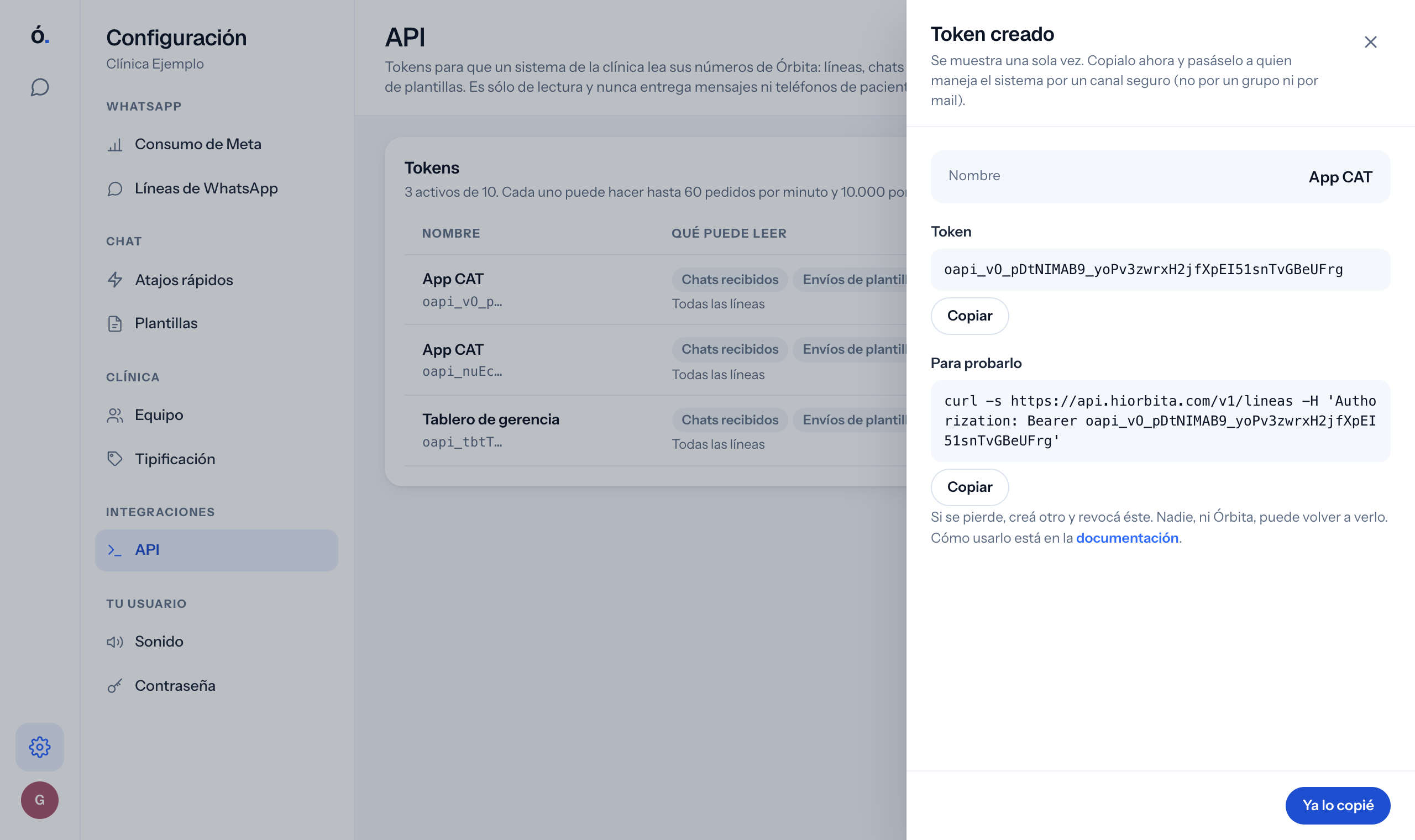
Task: Click Envíos de plantillas tag in oapi_v0_p… row
Action: (x=850, y=280)
